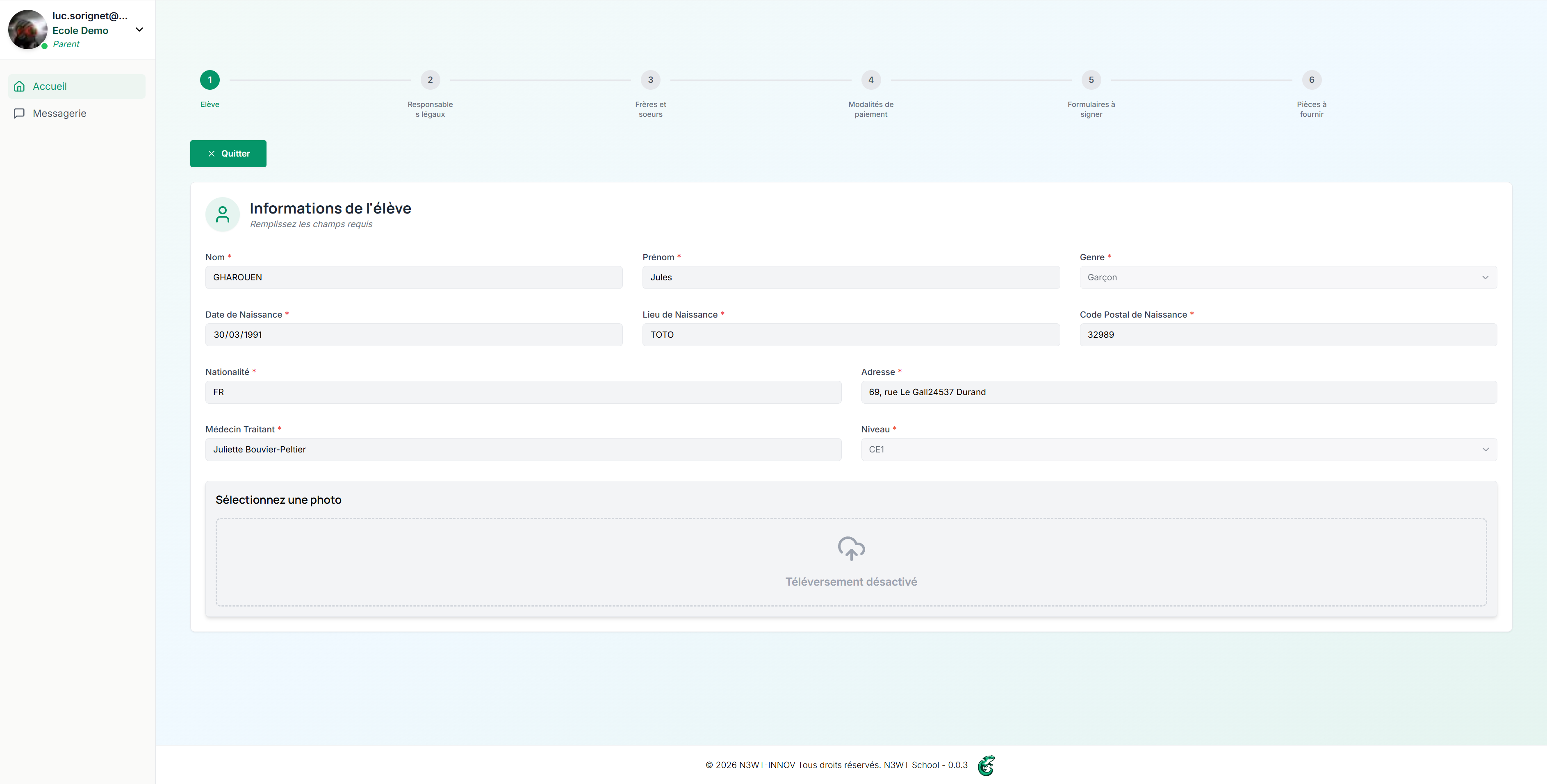Select step 6 Pièces à fournir
The width and height of the screenshot is (1547, 784).
pyautogui.click(x=1312, y=80)
